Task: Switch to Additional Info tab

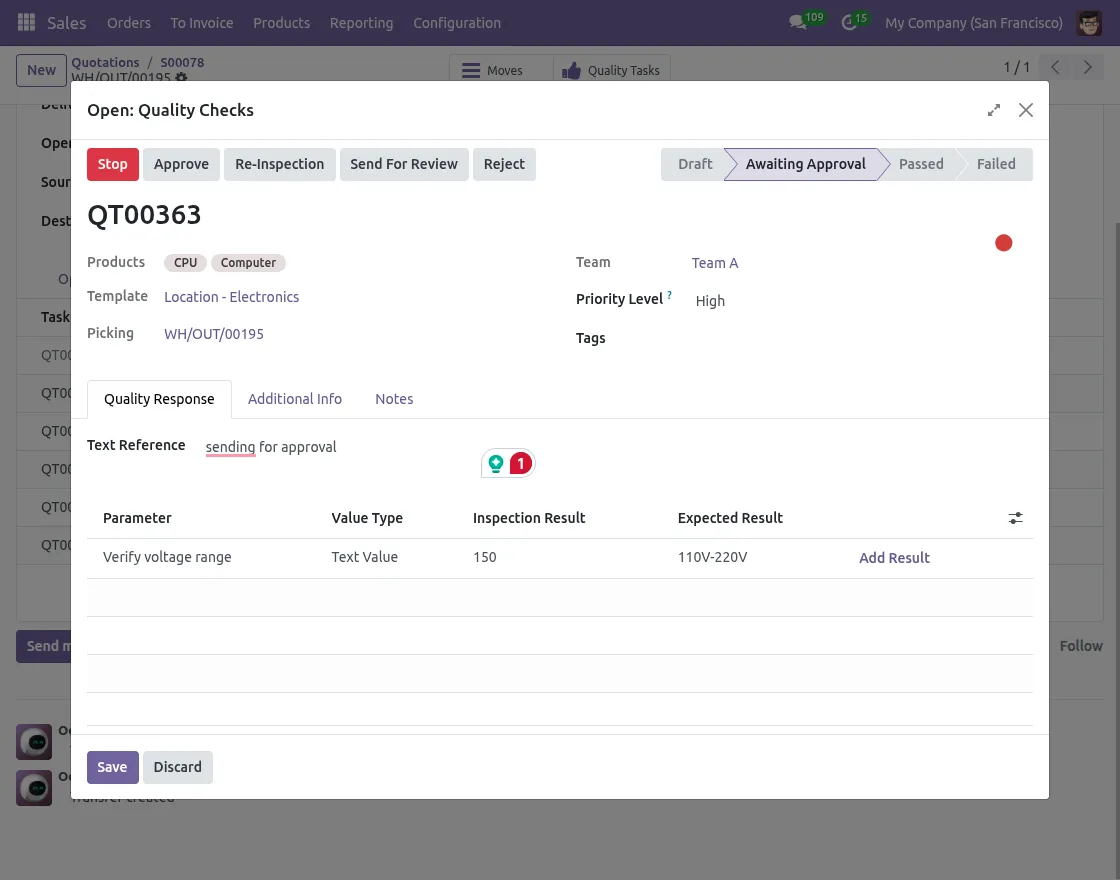Action: (x=295, y=399)
